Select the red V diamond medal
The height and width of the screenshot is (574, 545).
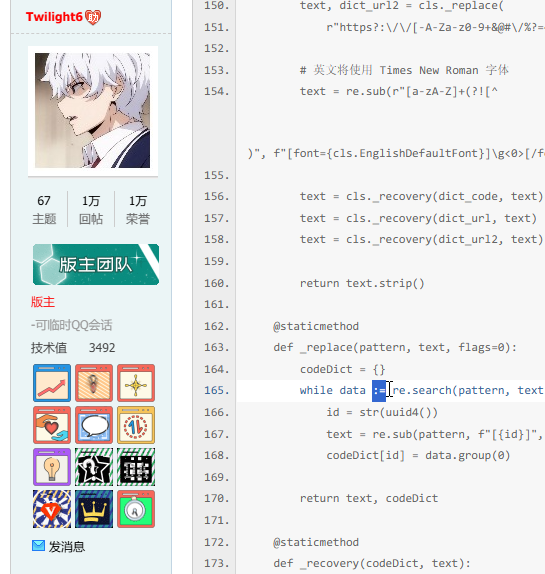[52, 509]
